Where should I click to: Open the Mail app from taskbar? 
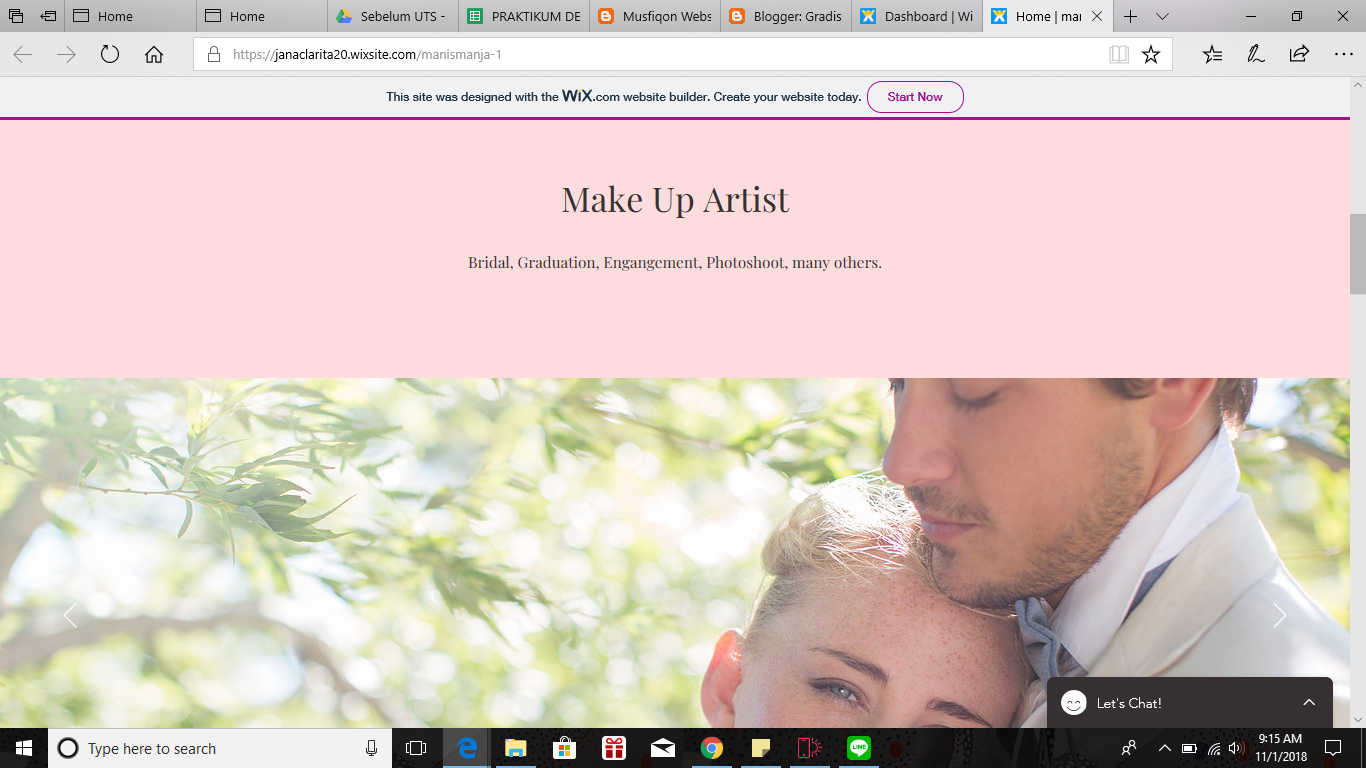pyautogui.click(x=662, y=748)
